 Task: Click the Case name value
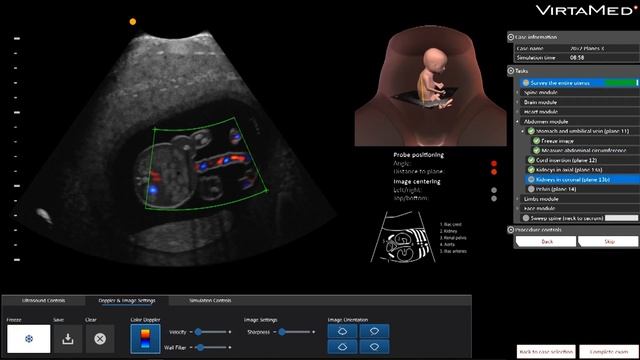click(587, 48)
